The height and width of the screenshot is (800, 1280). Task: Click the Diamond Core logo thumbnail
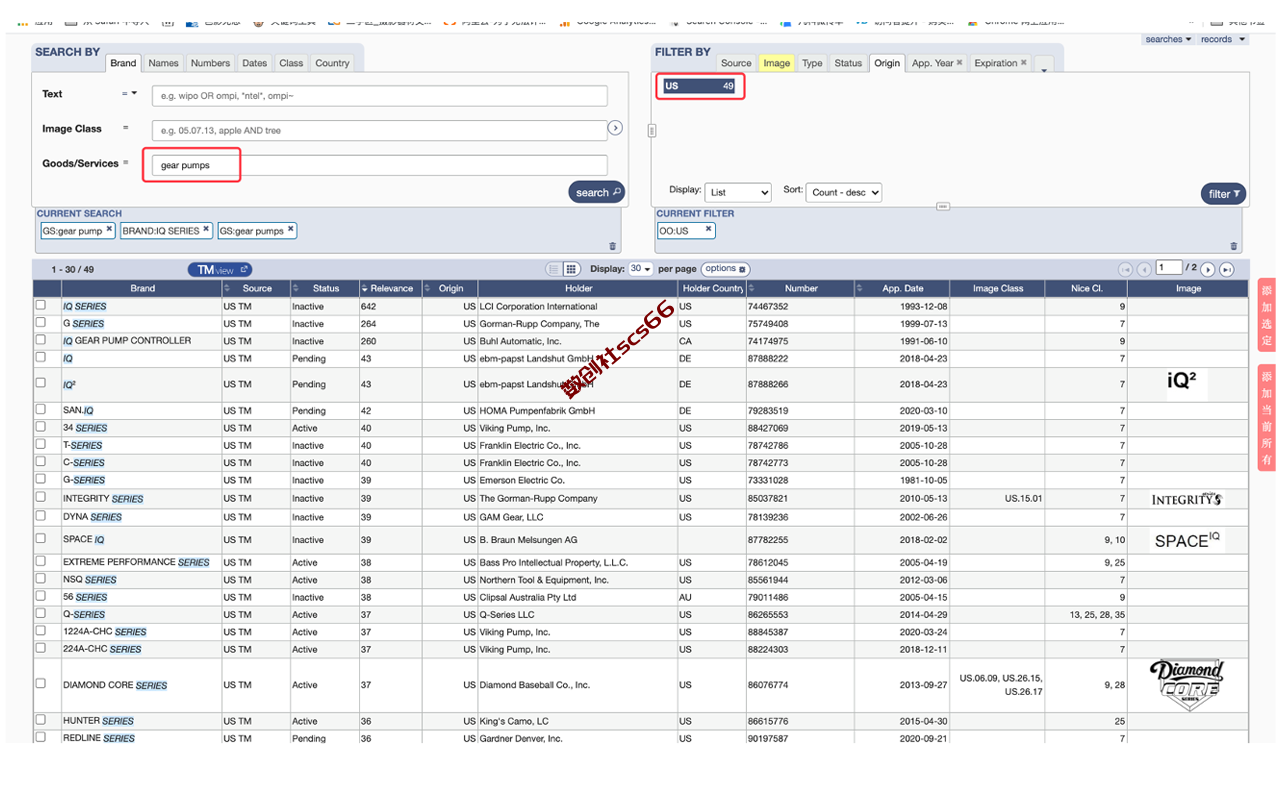tap(1187, 685)
